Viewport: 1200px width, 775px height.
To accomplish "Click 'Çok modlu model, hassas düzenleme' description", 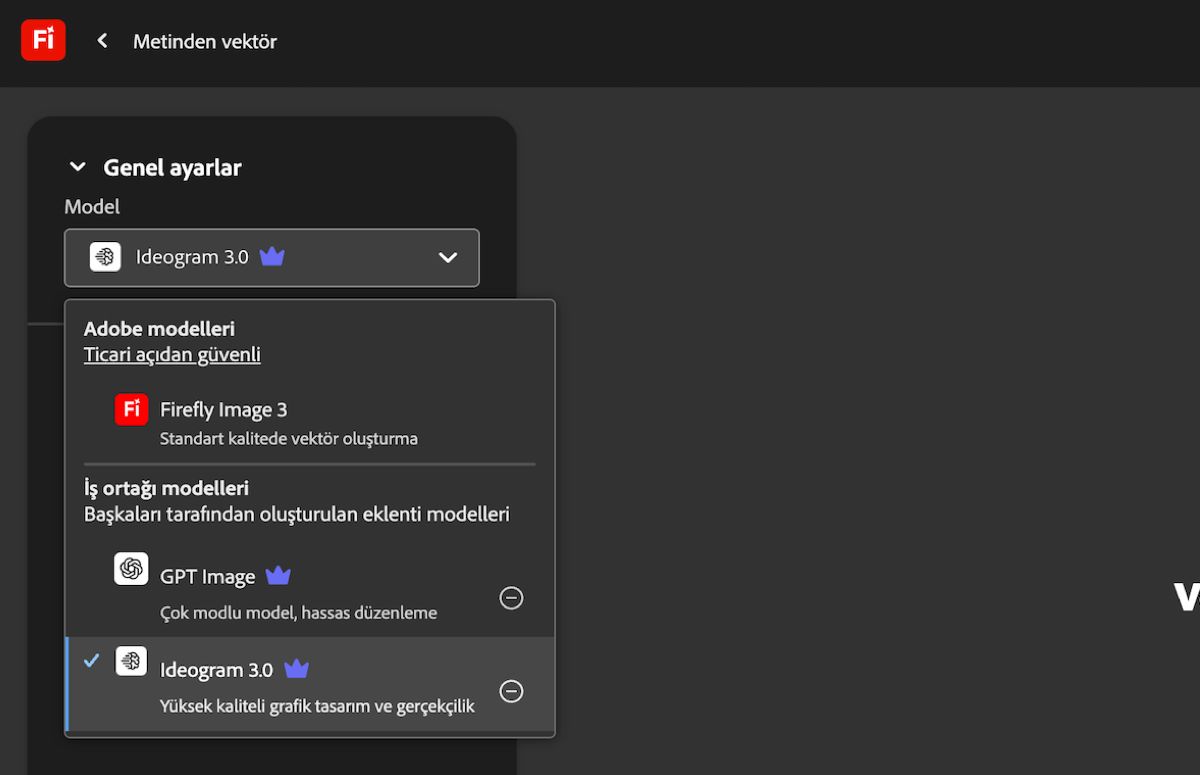I will pyautogui.click(x=298, y=612).
